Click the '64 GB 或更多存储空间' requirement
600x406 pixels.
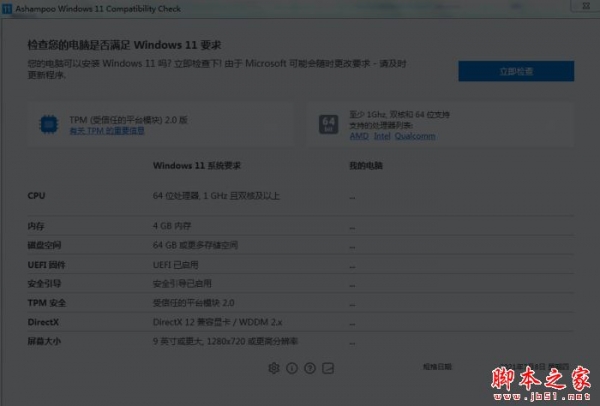point(195,245)
